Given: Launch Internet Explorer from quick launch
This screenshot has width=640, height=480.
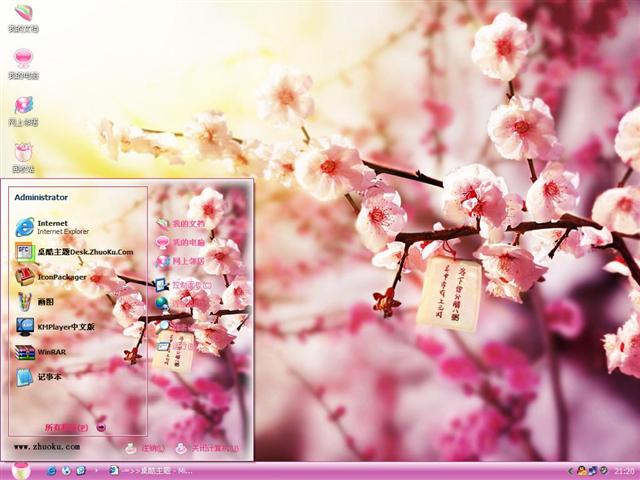Looking at the screenshot, I should pyautogui.click(x=51, y=471).
